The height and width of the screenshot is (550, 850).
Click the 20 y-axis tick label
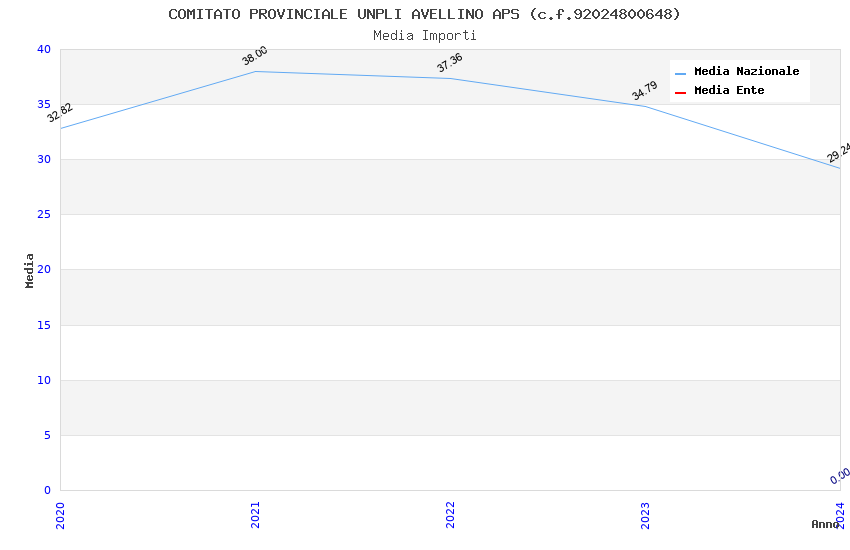pos(44,269)
